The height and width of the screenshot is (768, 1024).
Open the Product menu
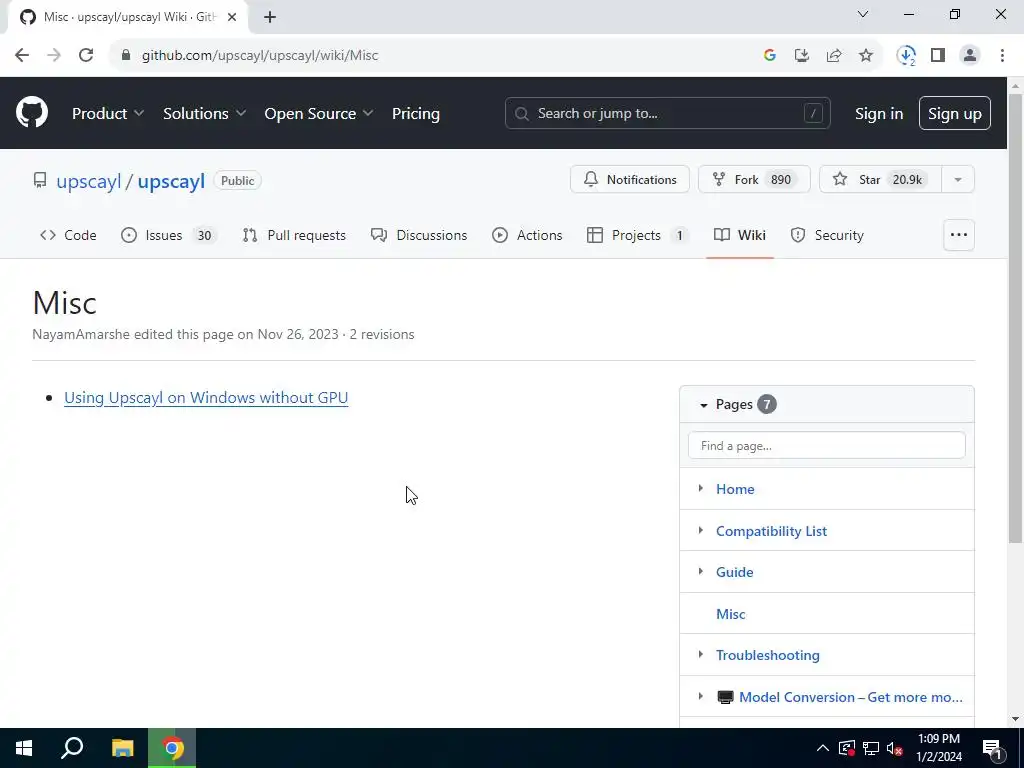click(x=108, y=114)
